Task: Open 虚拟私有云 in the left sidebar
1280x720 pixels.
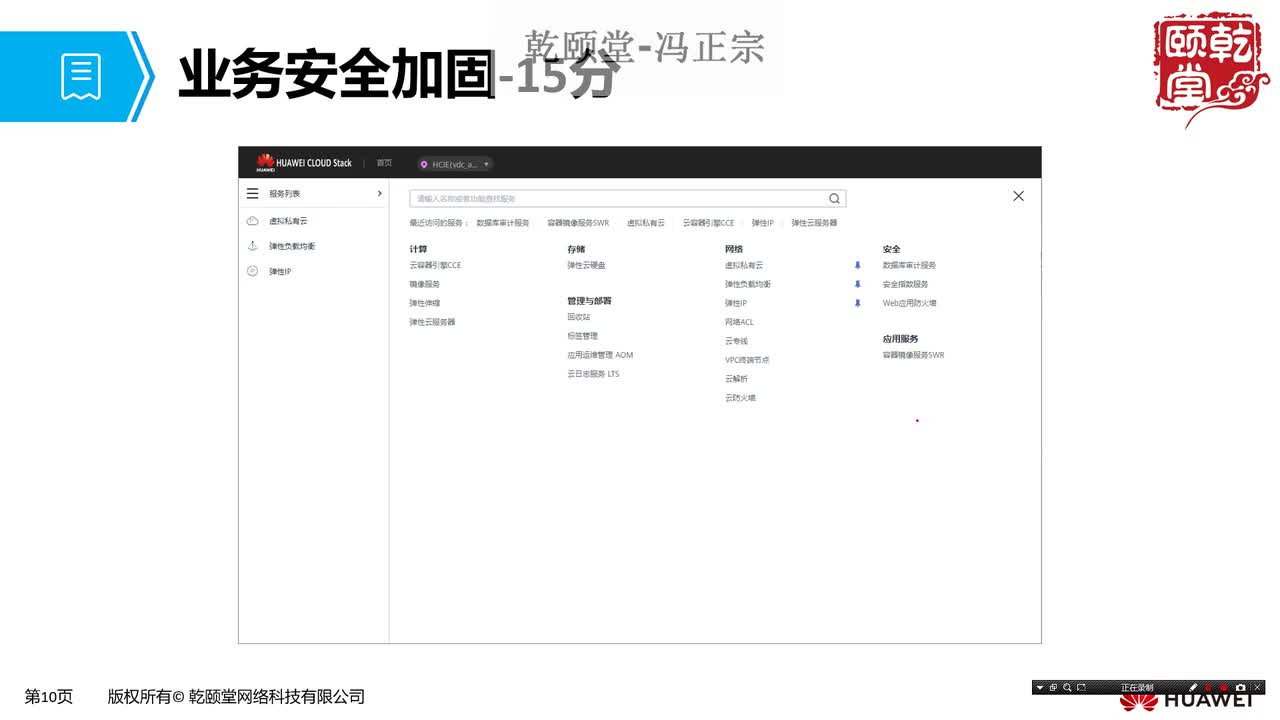Action: (x=288, y=220)
